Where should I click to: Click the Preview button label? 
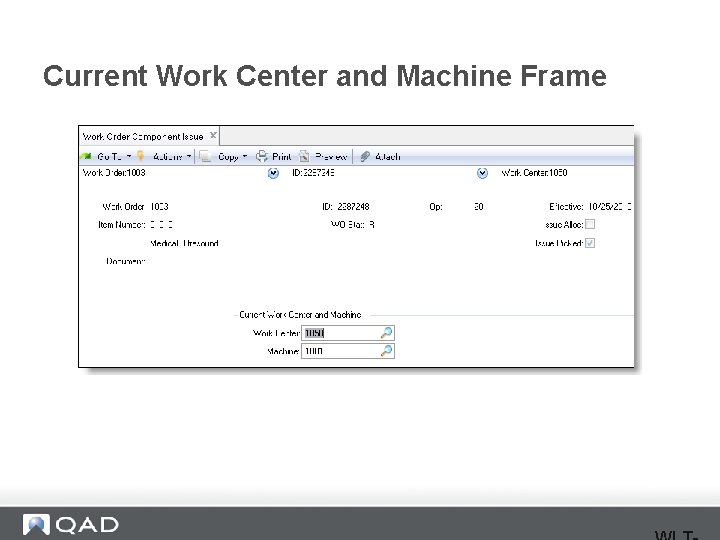coord(331,157)
